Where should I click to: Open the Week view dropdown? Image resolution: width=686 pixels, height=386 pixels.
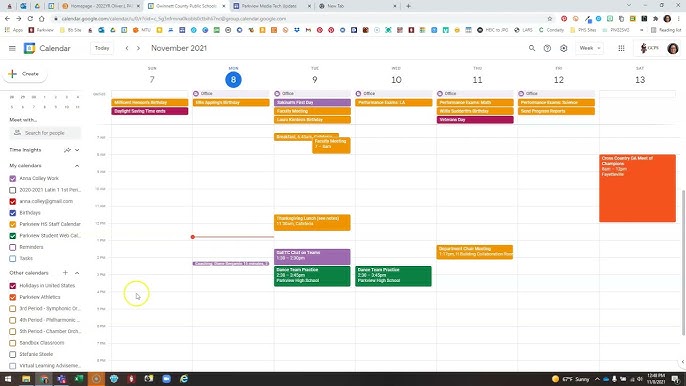point(589,48)
